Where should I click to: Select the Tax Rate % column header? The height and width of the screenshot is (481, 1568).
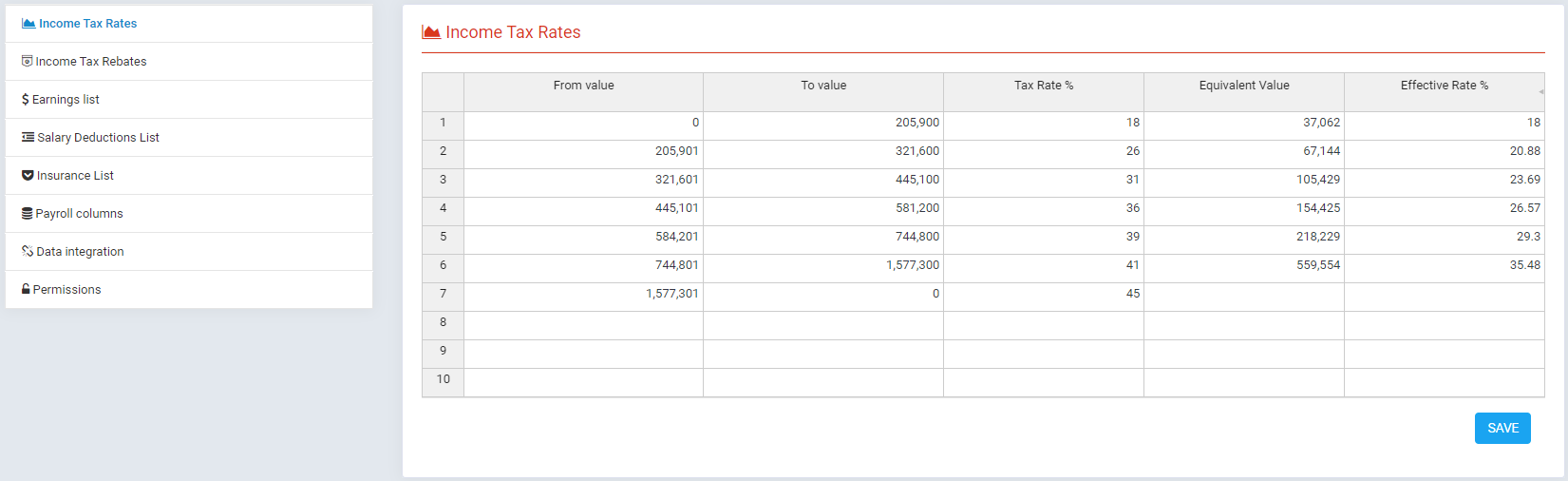click(1043, 86)
